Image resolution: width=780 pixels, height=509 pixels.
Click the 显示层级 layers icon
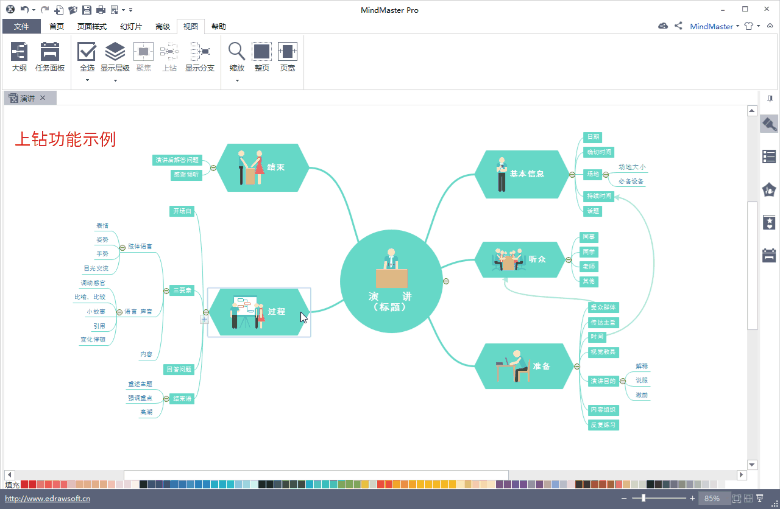[115, 52]
